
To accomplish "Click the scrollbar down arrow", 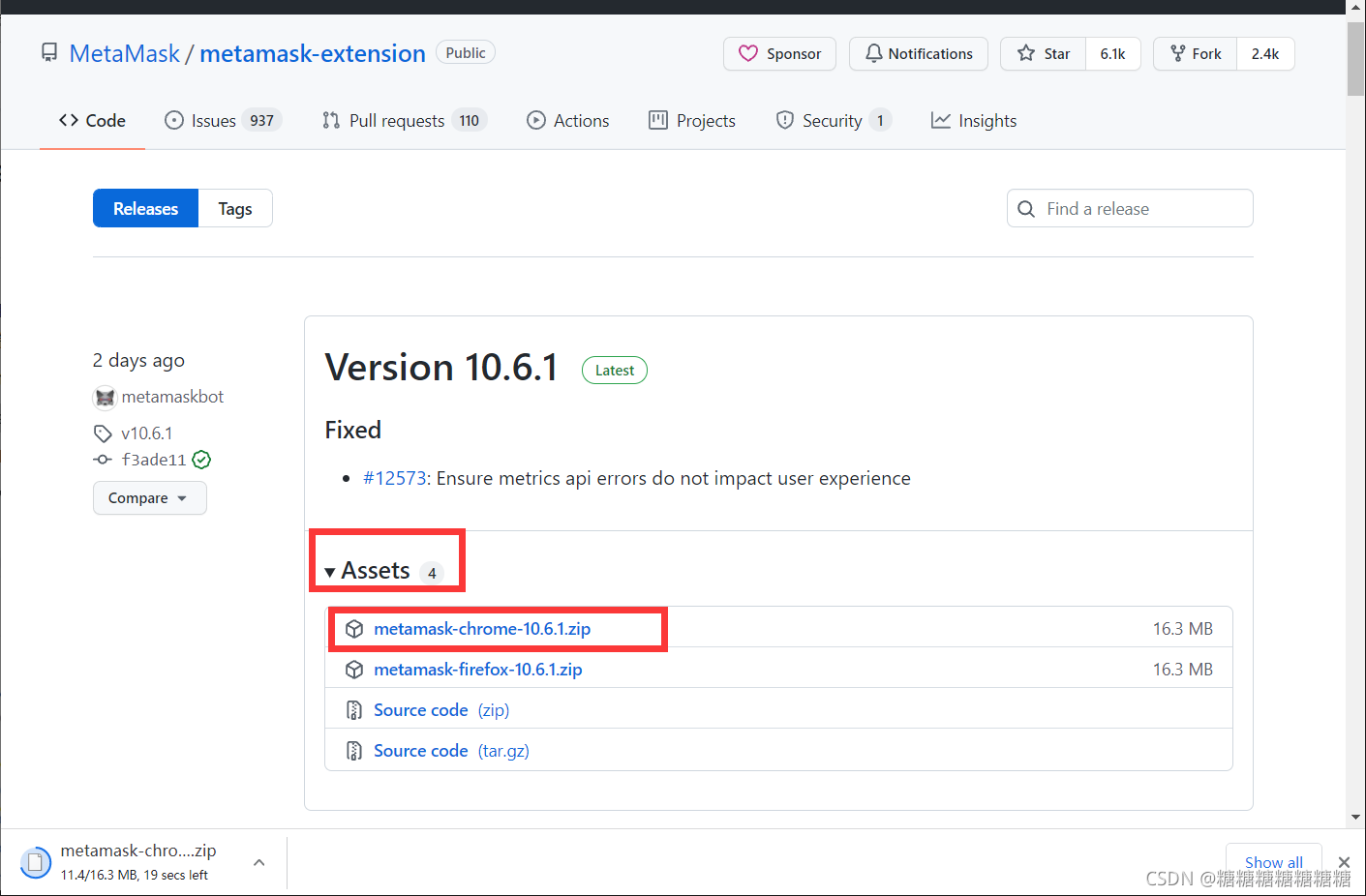I will pos(1355,818).
